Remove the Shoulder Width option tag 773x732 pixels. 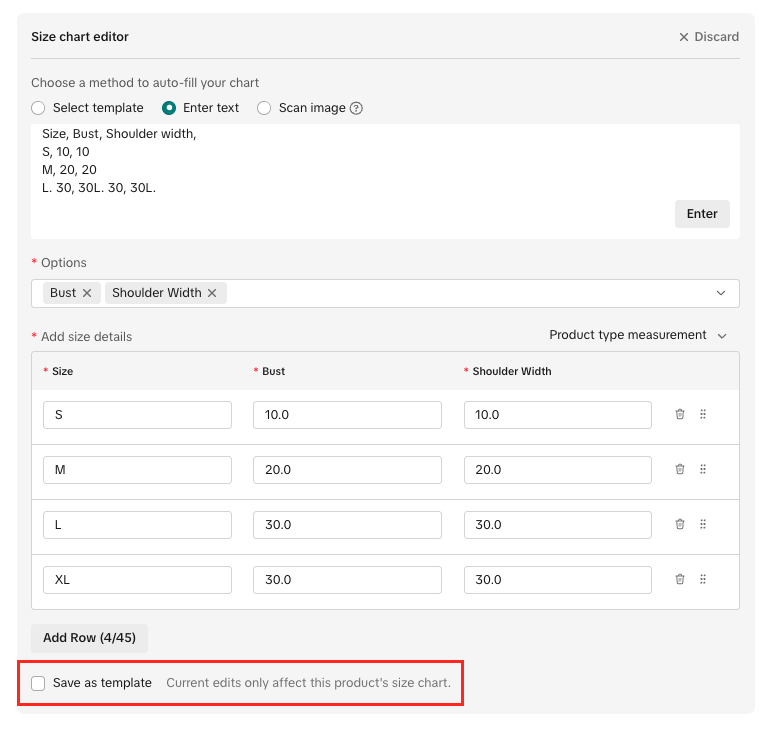click(212, 293)
